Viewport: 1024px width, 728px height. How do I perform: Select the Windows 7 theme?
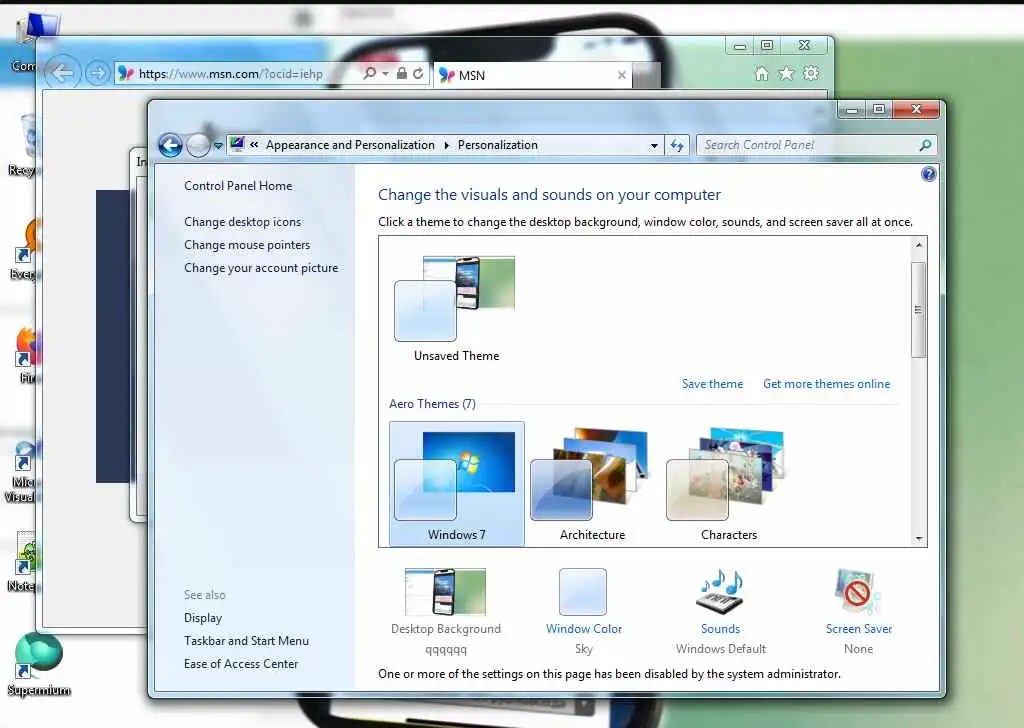[x=456, y=484]
